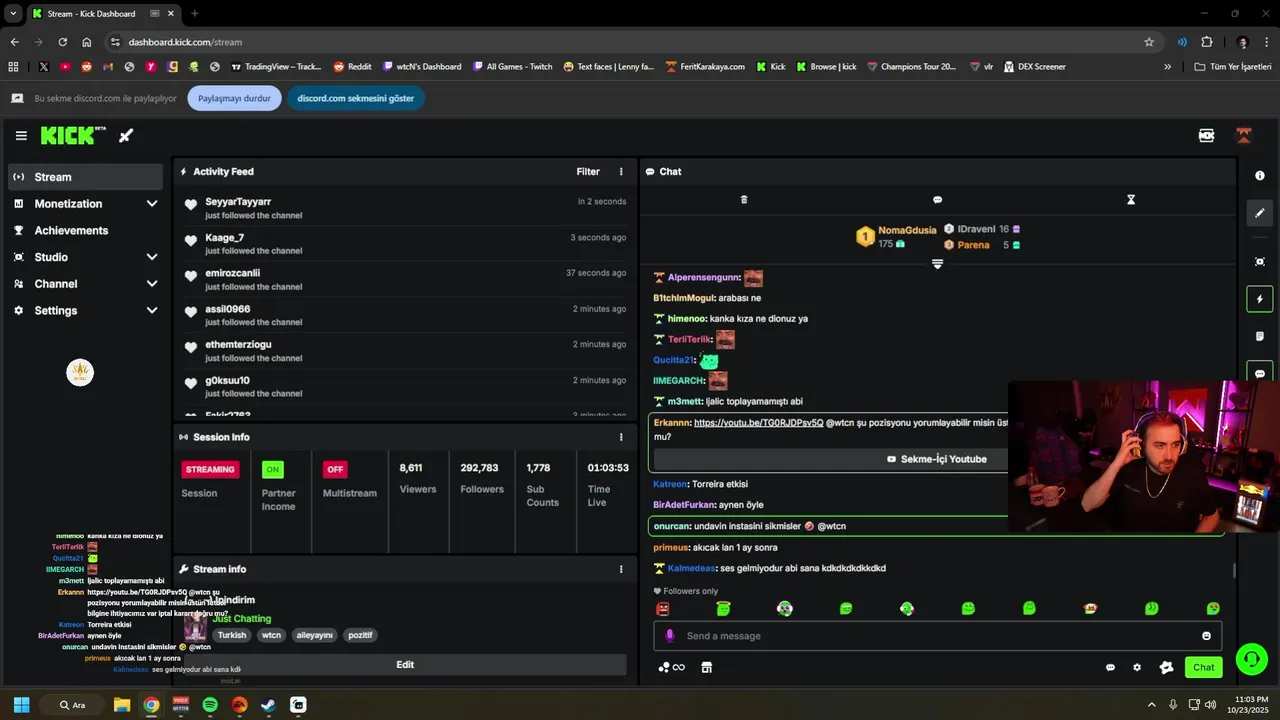Open the hamburger menu beside the Kick logo
This screenshot has width=1280, height=720.
coord(21,136)
